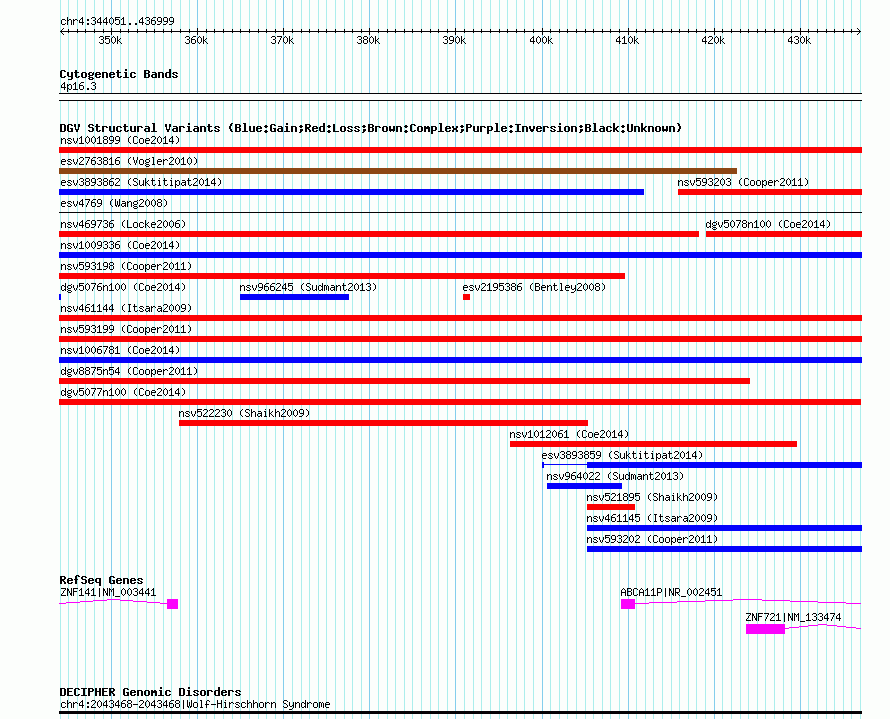Click the 430k ruler tick label

tap(799, 41)
